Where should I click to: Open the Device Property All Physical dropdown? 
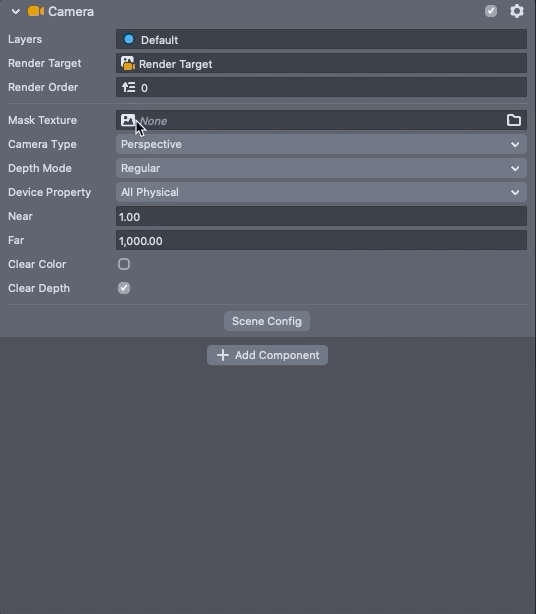click(321, 192)
